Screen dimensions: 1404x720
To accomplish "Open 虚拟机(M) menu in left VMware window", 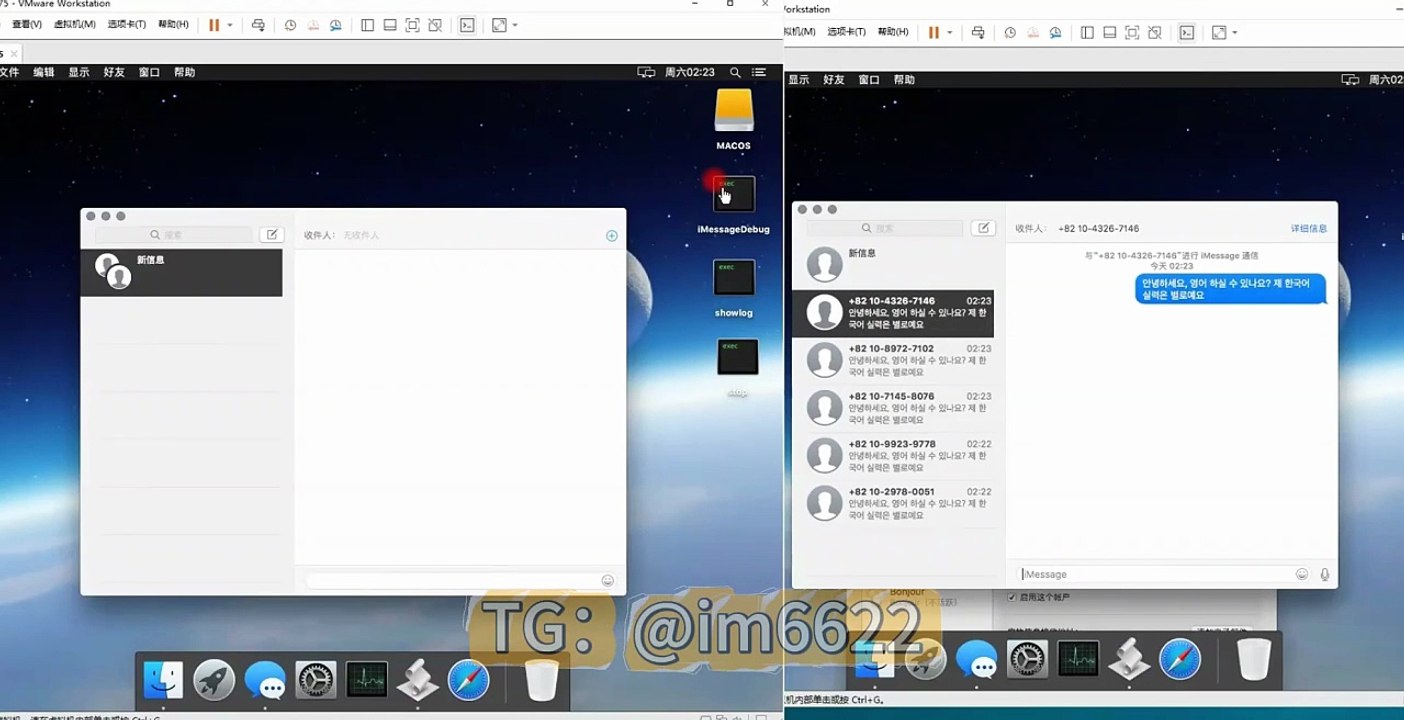I will click(x=73, y=24).
